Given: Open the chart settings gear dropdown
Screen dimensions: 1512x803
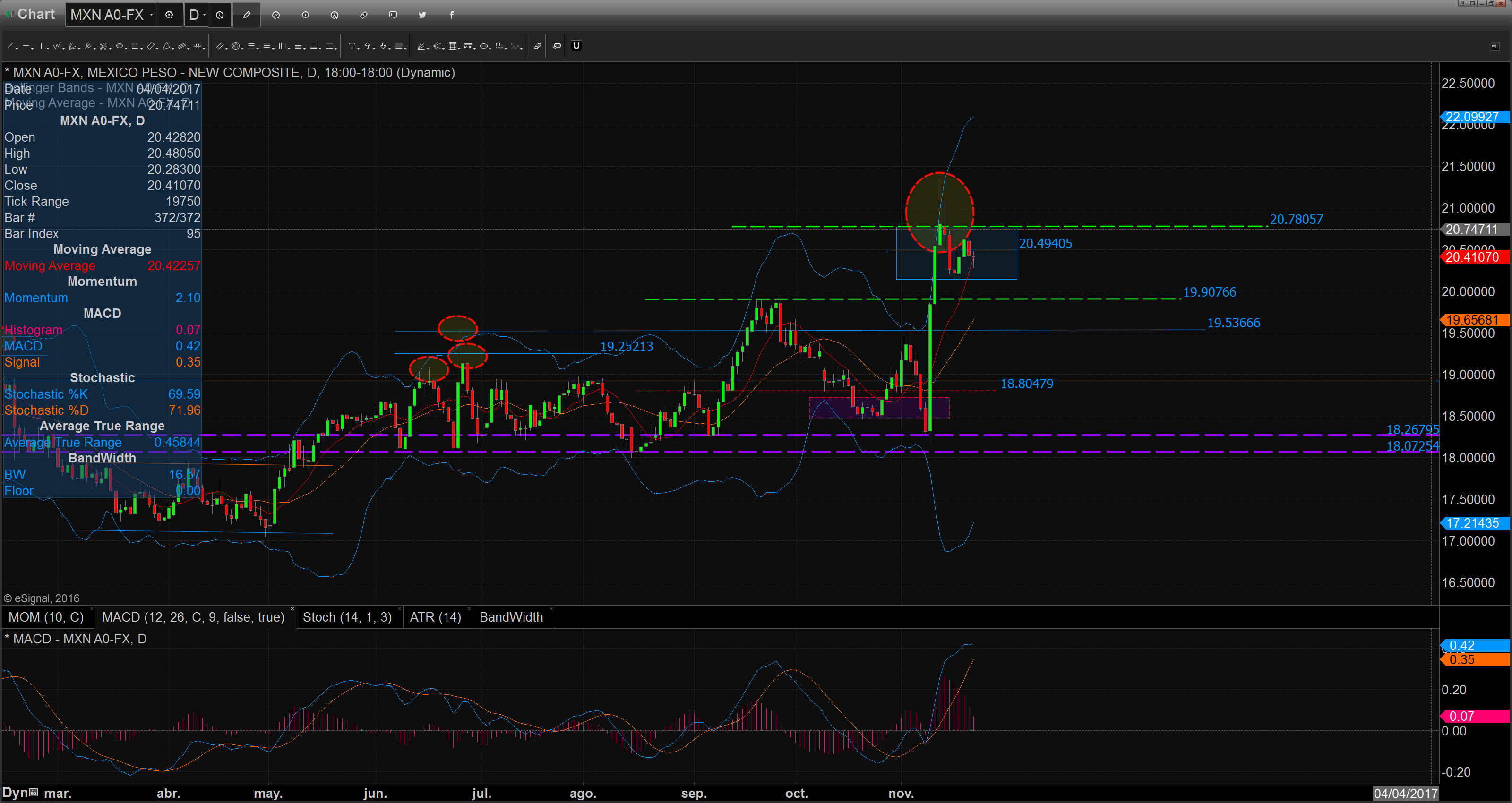Looking at the screenshot, I should pyautogui.click(x=170, y=15).
